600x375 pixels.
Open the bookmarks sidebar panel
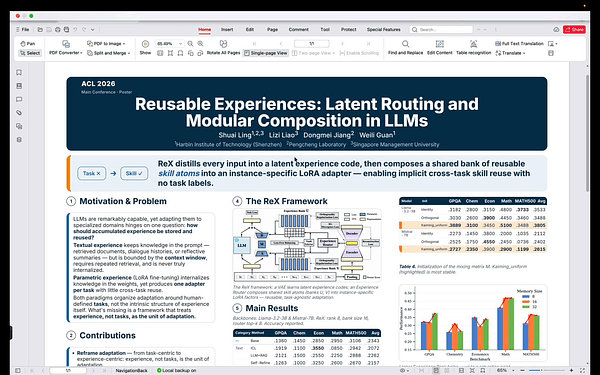[19, 72]
